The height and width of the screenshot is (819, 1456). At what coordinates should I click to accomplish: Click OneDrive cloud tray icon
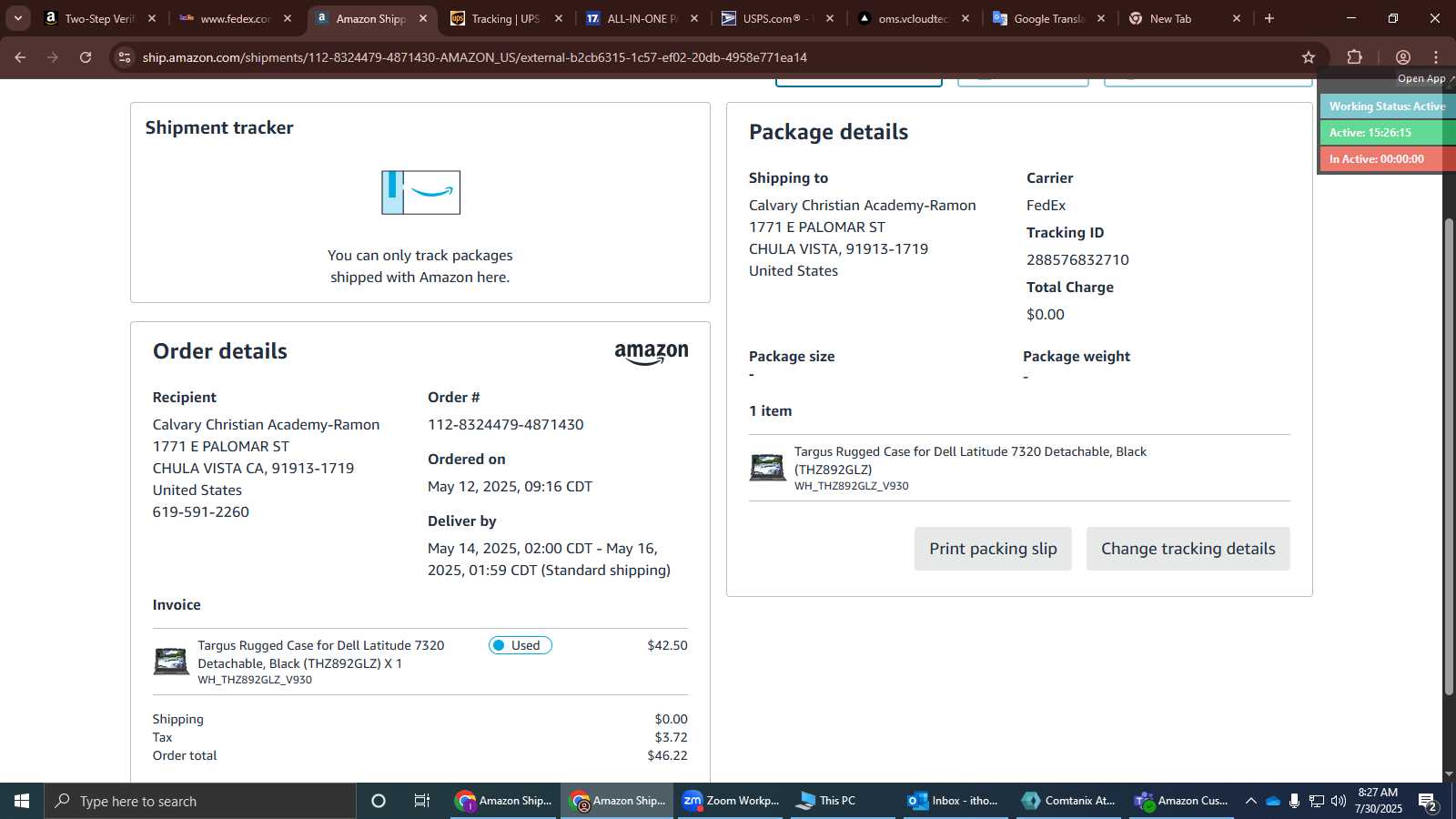tap(1273, 801)
